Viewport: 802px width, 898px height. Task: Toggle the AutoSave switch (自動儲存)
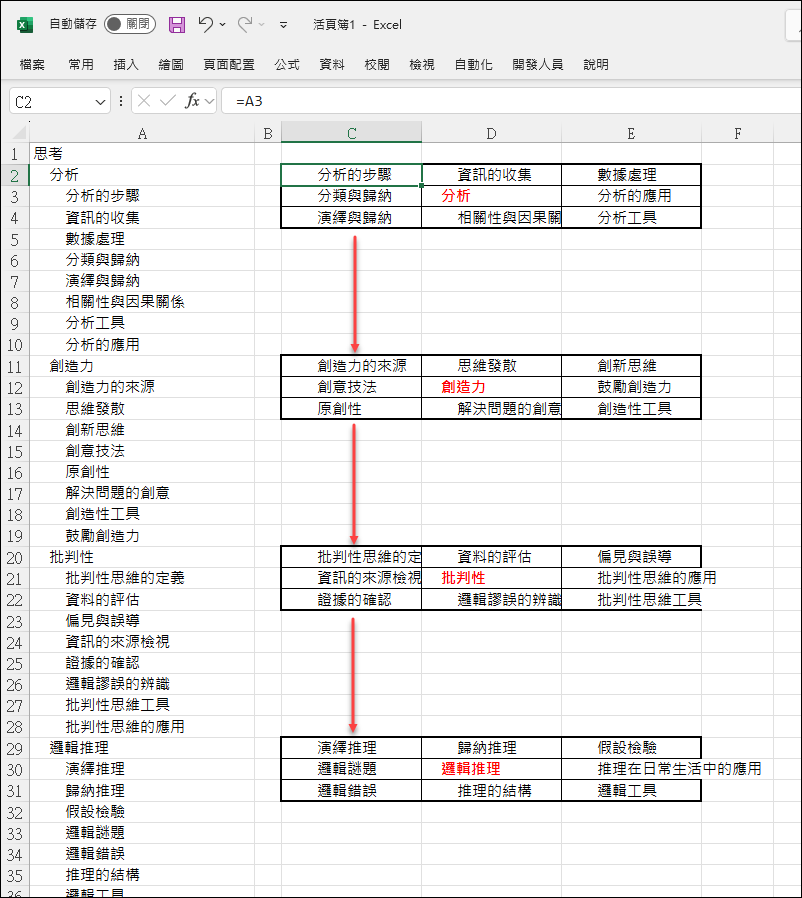[130, 24]
